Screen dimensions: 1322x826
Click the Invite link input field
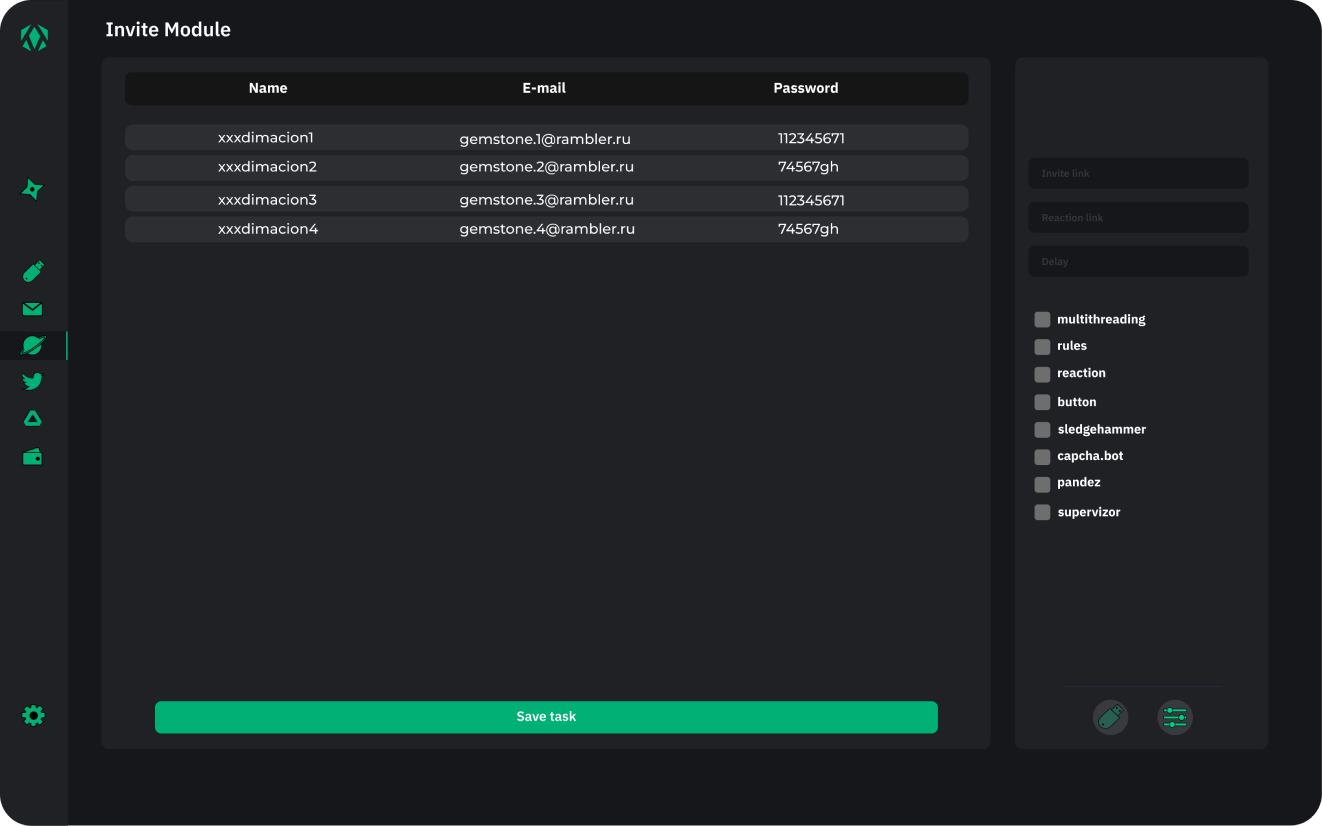(1138, 173)
